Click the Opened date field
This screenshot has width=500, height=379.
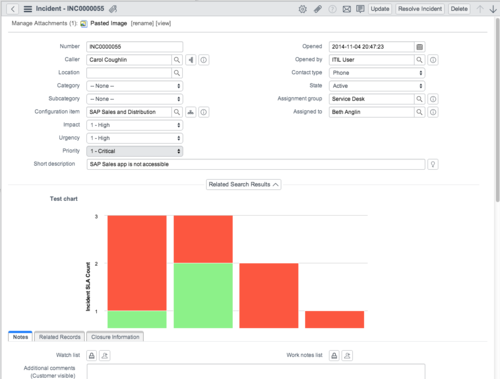(x=372, y=47)
